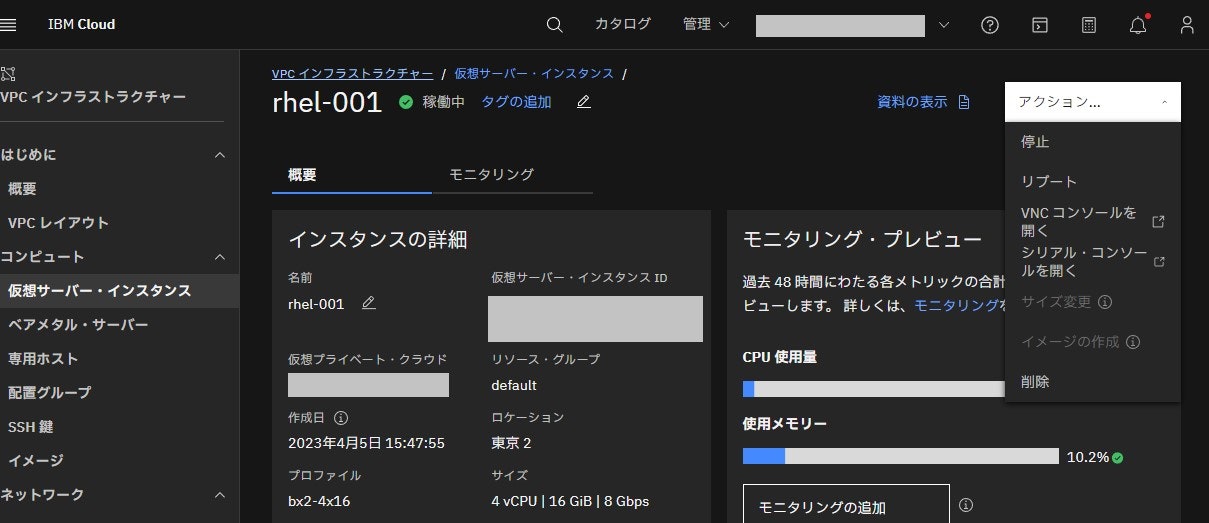Collapse the はじめに sidebar section
The image size is (1209, 523).
tap(220, 155)
